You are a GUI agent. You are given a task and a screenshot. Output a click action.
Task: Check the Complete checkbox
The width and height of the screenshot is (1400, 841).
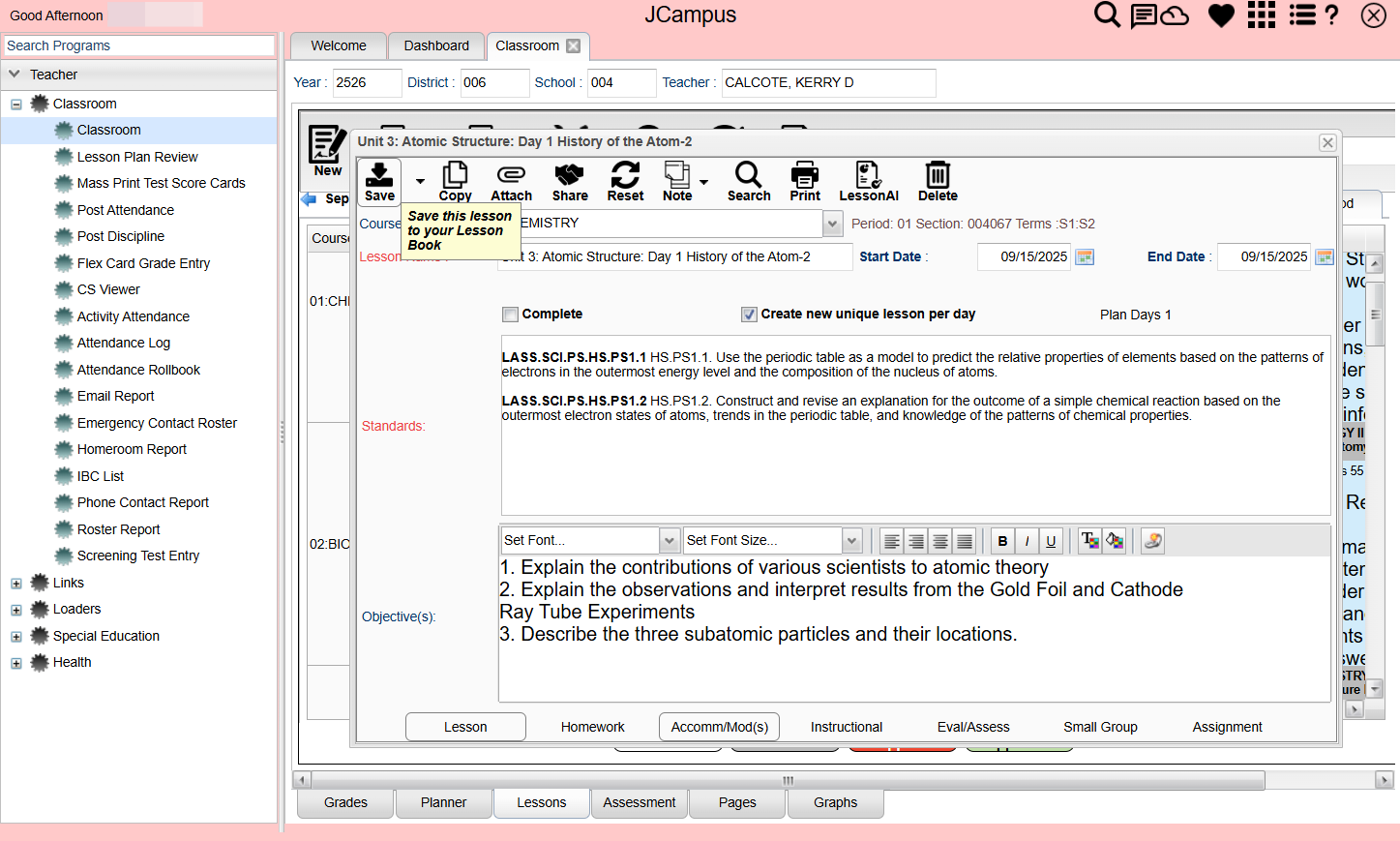click(510, 315)
